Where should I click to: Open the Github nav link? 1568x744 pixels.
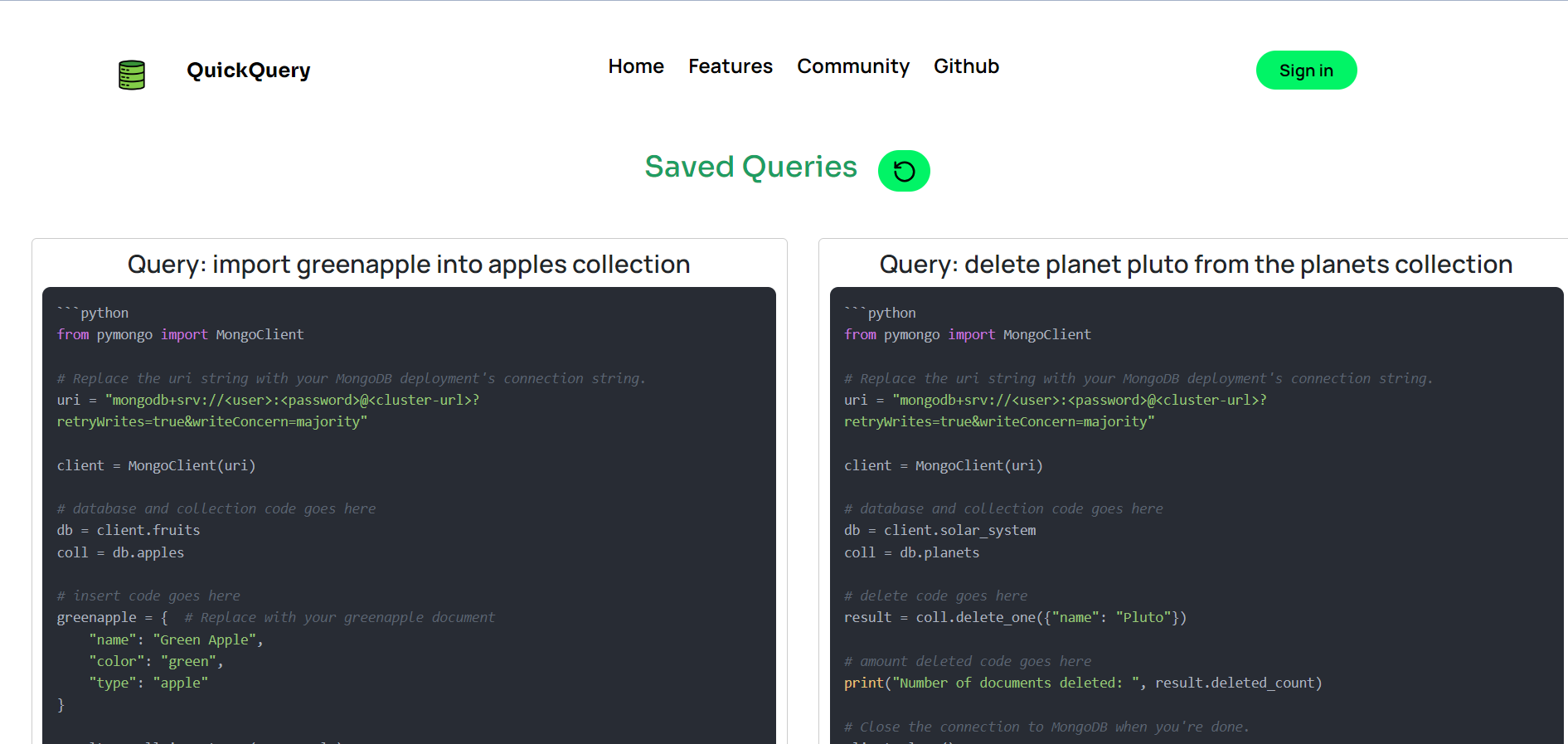coord(966,66)
